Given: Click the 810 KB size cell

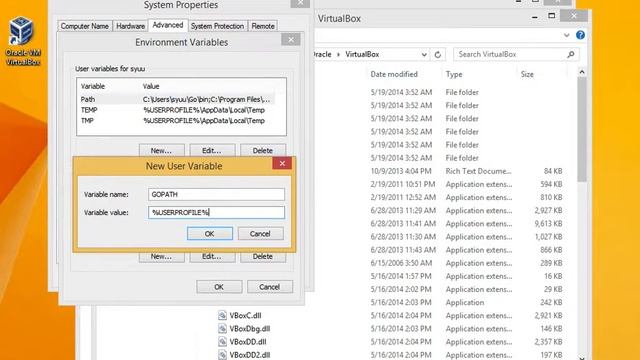Looking at the screenshot, I should point(551,197).
